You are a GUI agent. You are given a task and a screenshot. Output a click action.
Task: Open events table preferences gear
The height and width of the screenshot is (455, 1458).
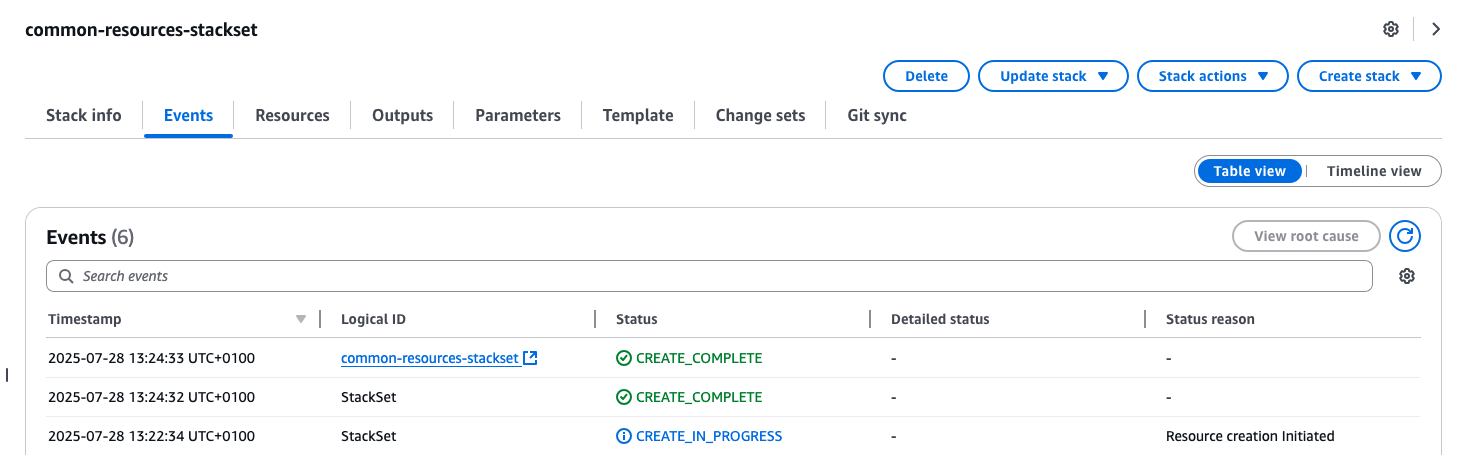(x=1407, y=276)
